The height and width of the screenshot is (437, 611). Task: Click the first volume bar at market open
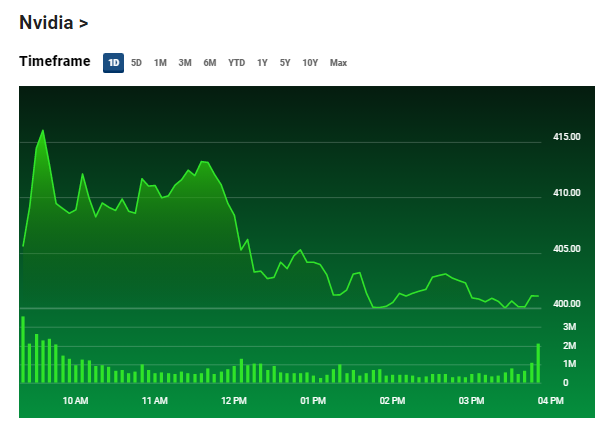tap(23, 350)
